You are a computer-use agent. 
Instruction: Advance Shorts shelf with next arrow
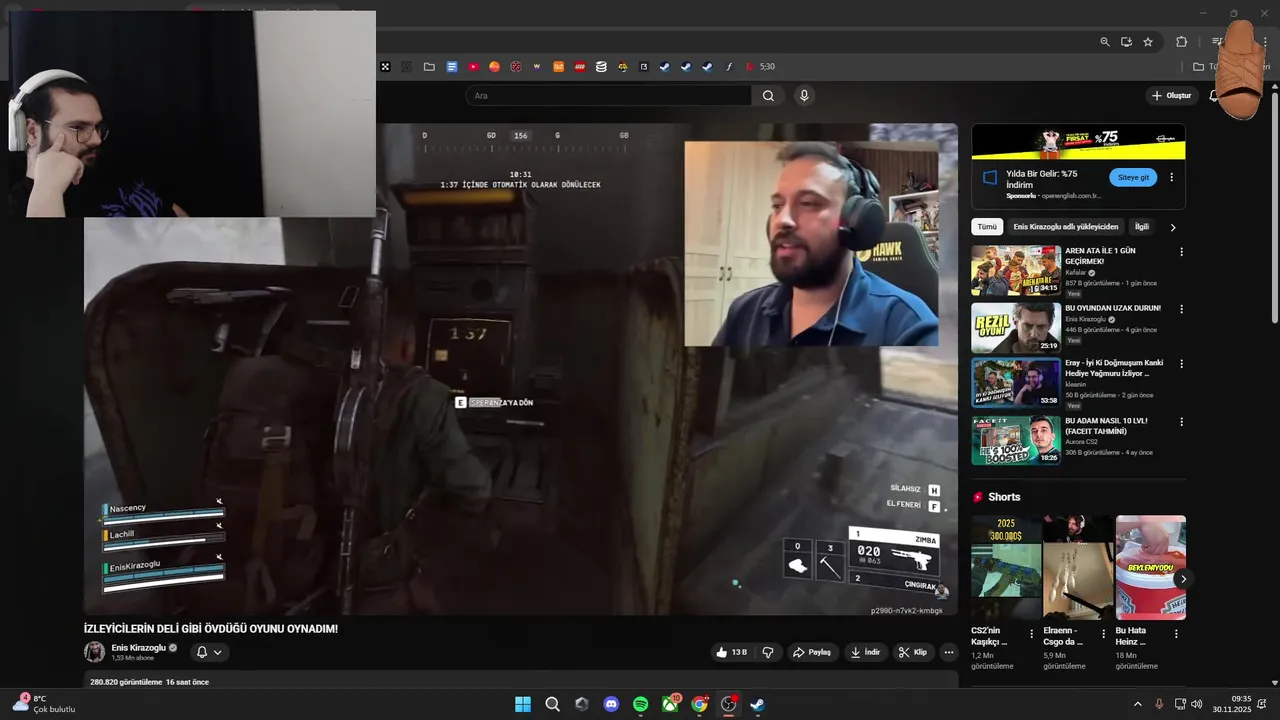tap(1183, 579)
